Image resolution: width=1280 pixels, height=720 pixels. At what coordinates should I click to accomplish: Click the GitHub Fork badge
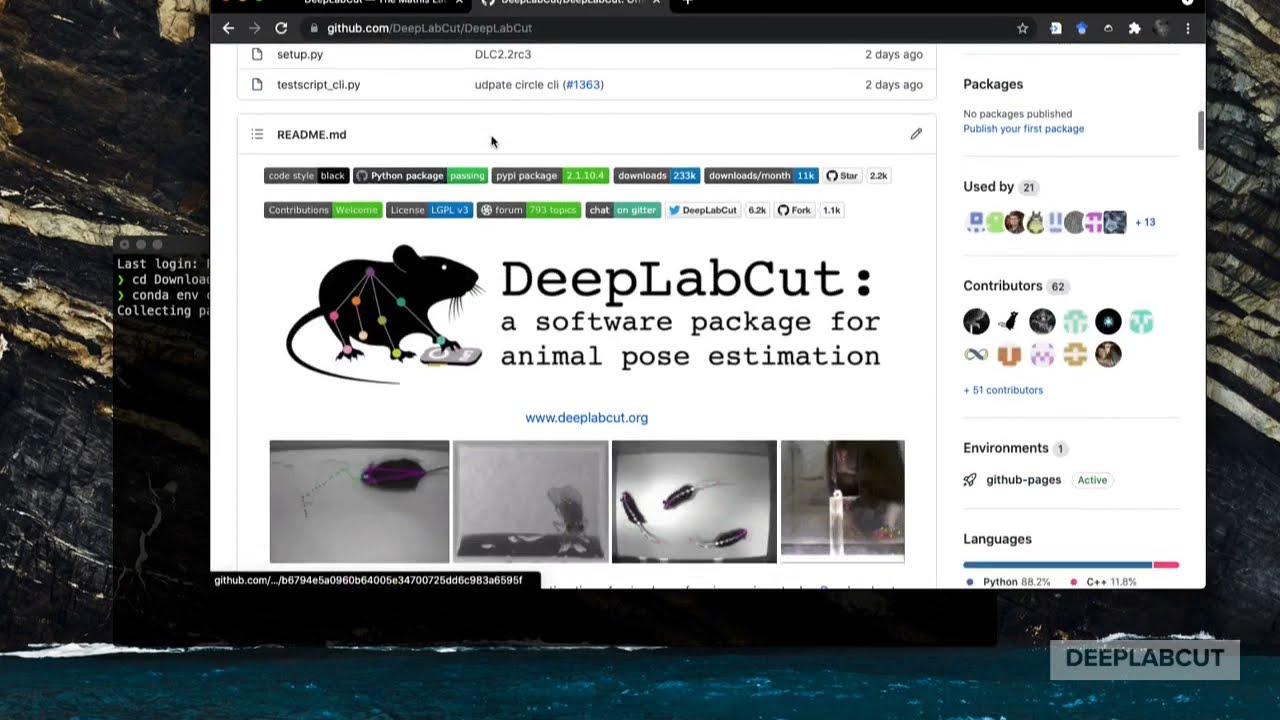point(796,210)
